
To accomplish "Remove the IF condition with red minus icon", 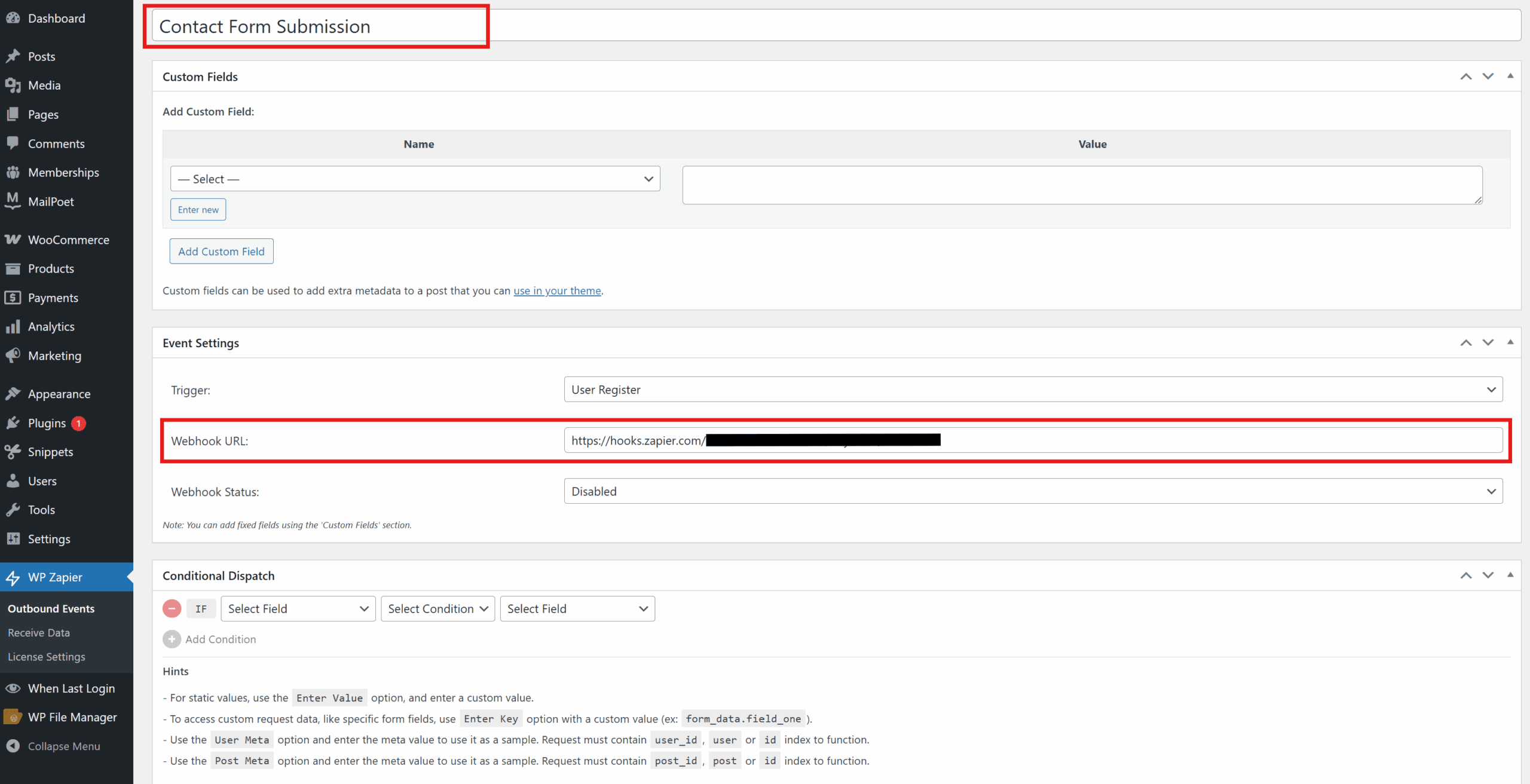I will tap(172, 608).
